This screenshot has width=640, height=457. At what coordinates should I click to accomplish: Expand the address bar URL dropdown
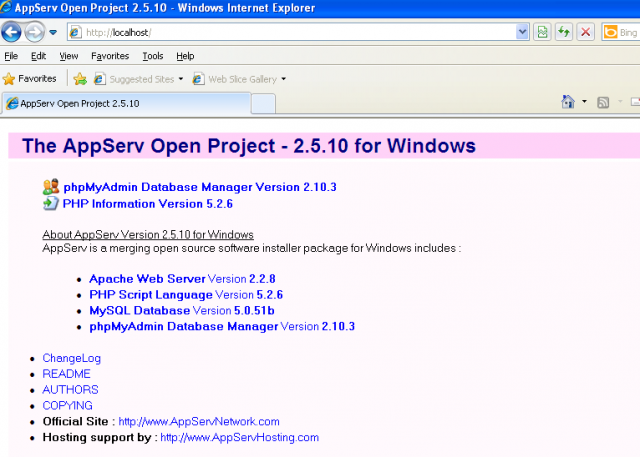522,32
